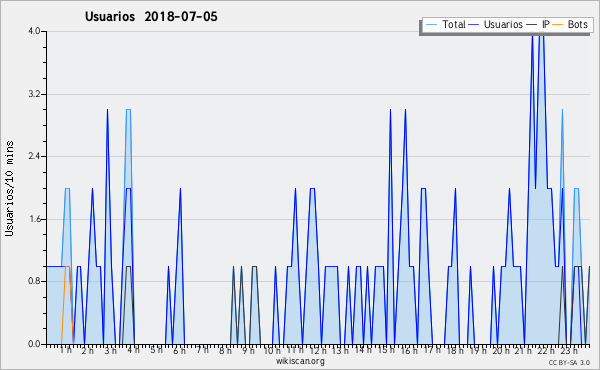Click the '6 h' x-axis label
The width and height of the screenshot is (600, 370).
point(179,350)
